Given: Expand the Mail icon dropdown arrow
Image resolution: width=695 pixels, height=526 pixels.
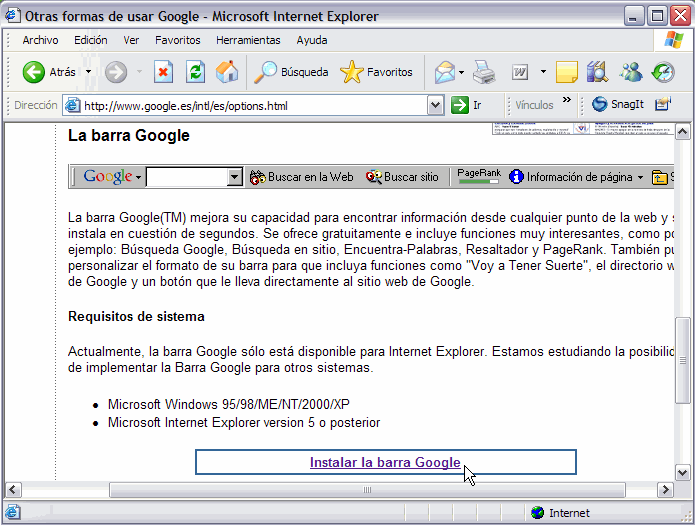Looking at the screenshot, I should coord(461,72).
